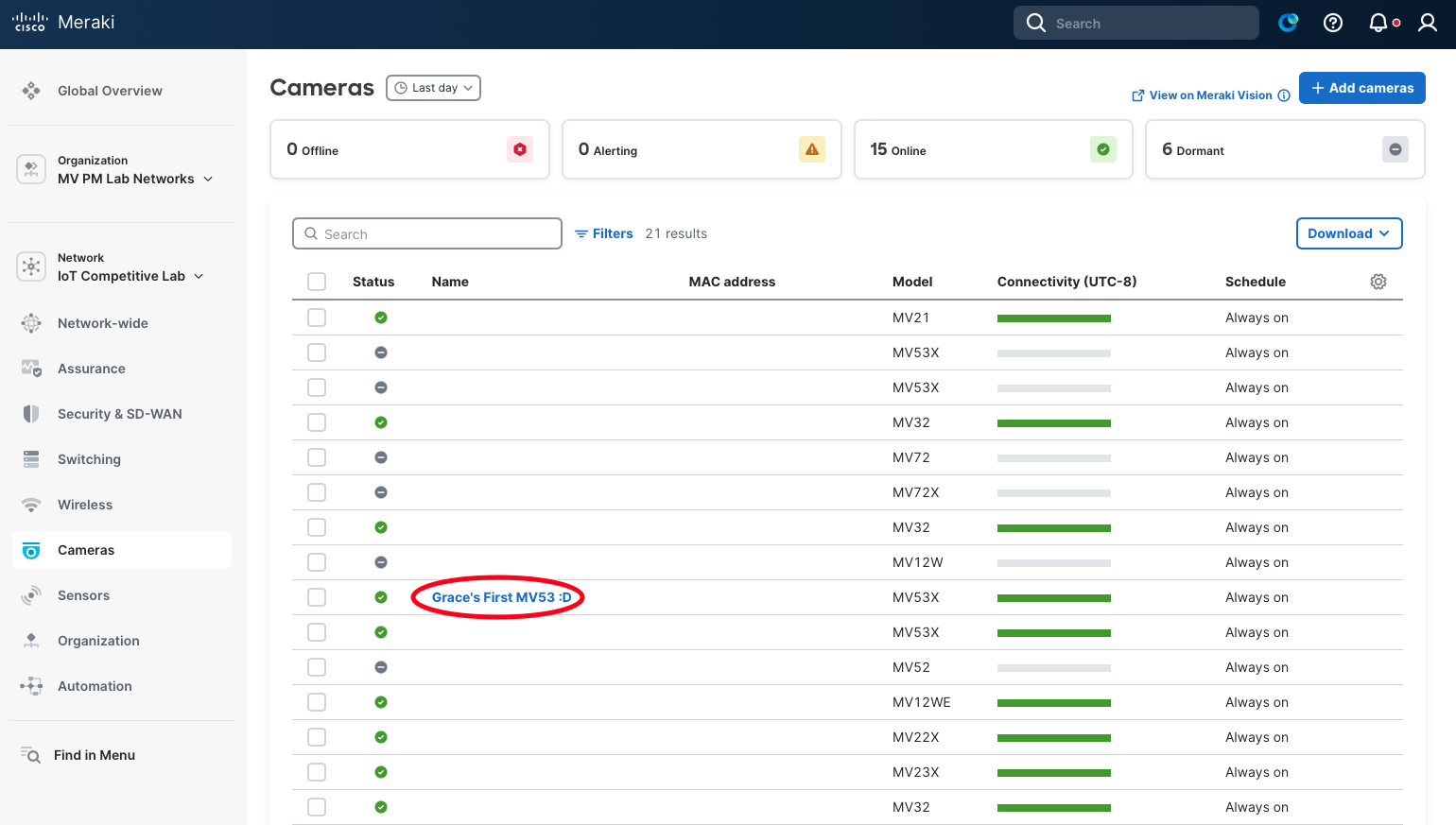Toggle the select-all checkbox in table header
Image resolution: width=1456 pixels, height=825 pixels.
coord(317,282)
